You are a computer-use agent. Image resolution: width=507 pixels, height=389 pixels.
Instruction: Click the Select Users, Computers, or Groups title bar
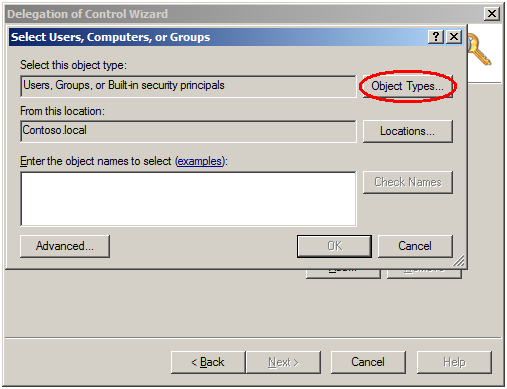[x=218, y=37]
